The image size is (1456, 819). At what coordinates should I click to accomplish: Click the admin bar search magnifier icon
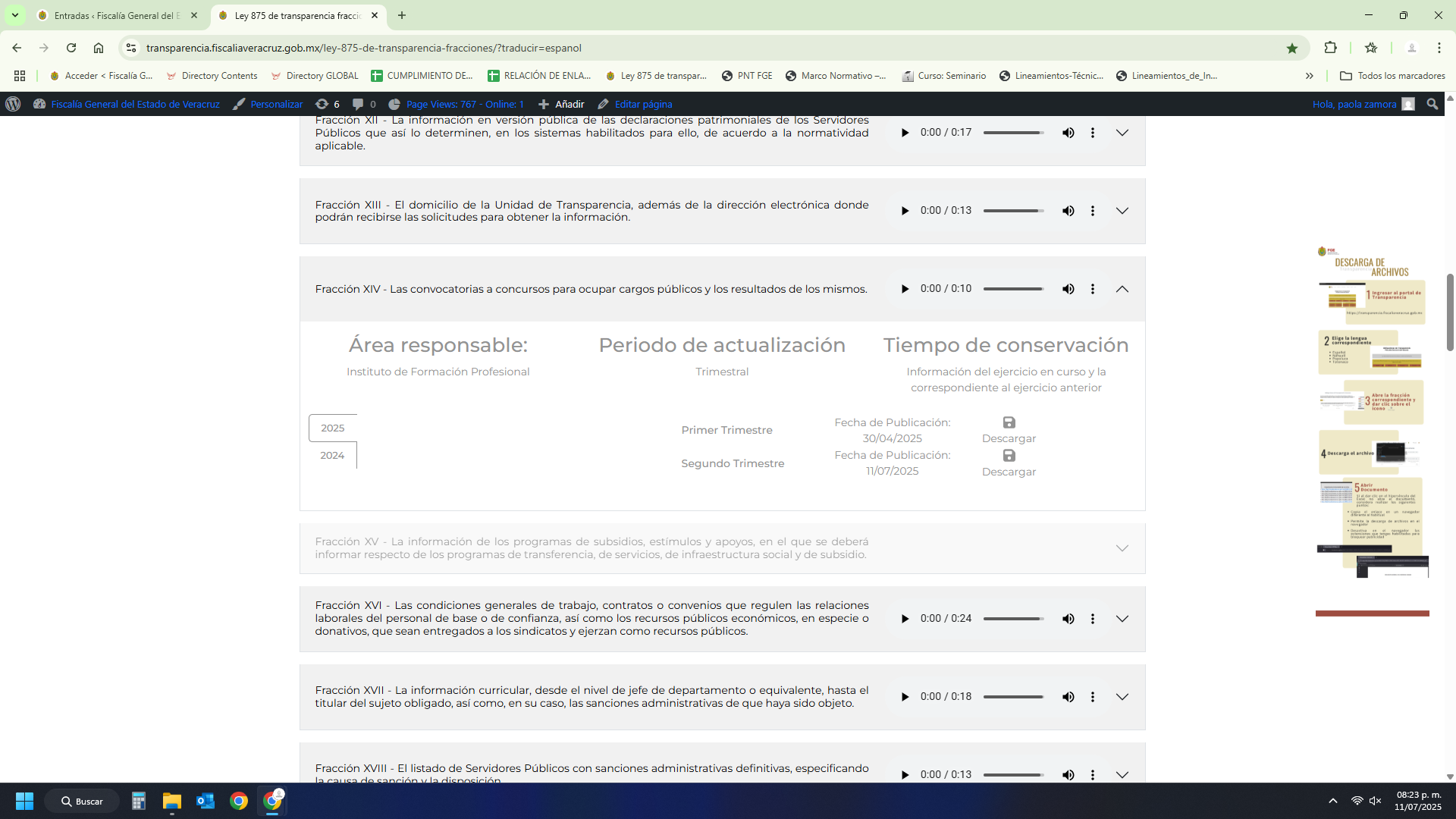[1432, 104]
